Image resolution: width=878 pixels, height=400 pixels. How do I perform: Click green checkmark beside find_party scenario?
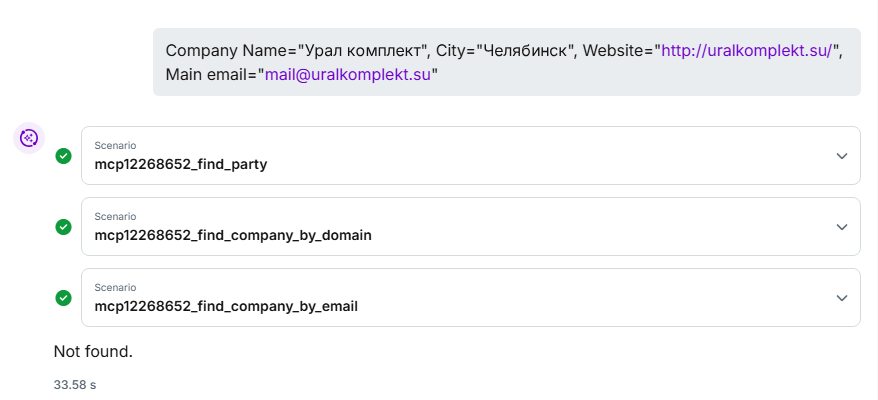coord(63,156)
